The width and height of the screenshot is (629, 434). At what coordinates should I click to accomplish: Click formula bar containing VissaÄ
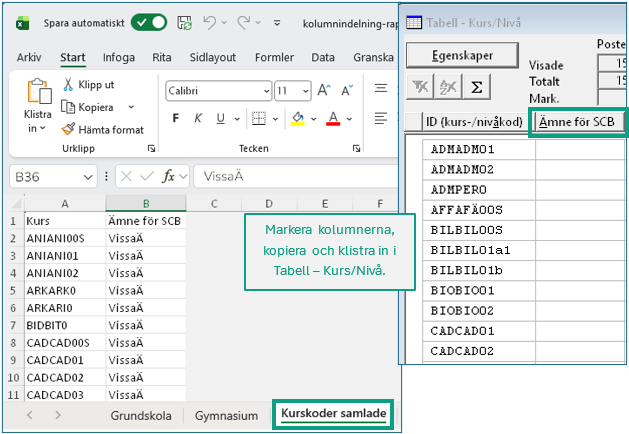click(296, 176)
